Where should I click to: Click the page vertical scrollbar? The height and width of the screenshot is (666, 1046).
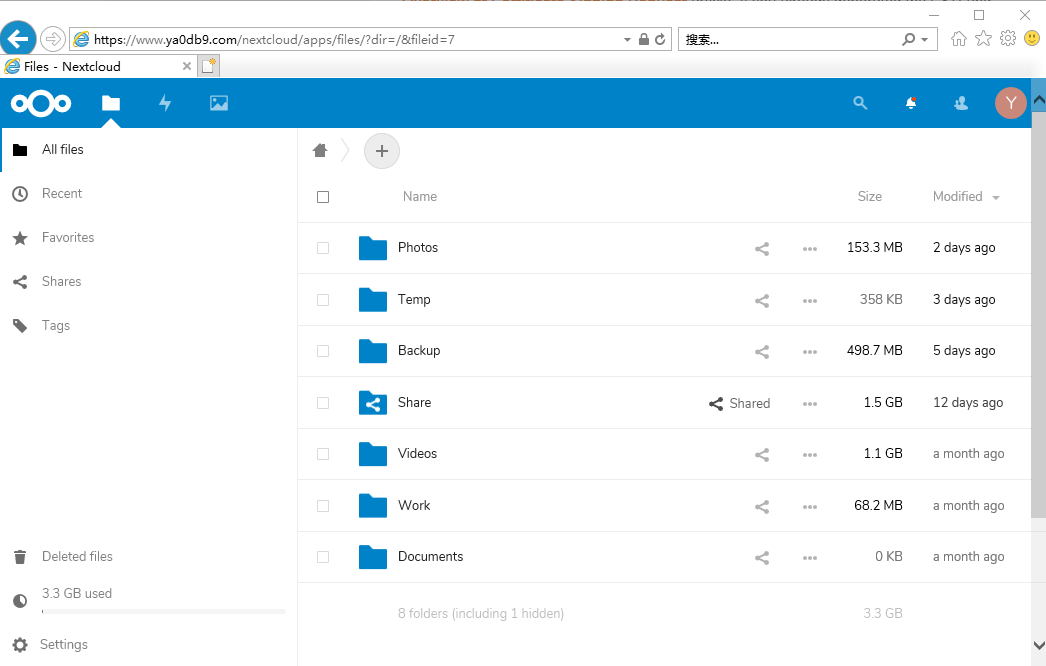tap(1039, 314)
